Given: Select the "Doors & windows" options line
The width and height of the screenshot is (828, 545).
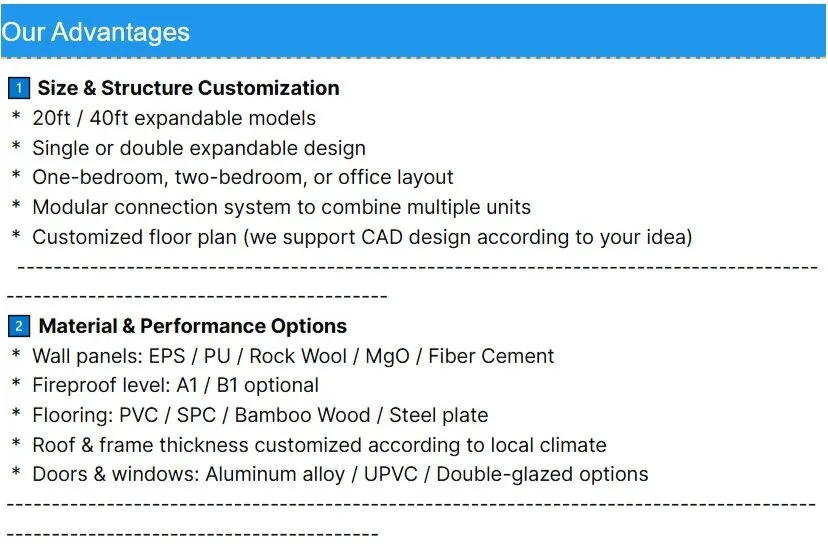Looking at the screenshot, I should (x=340, y=475).
